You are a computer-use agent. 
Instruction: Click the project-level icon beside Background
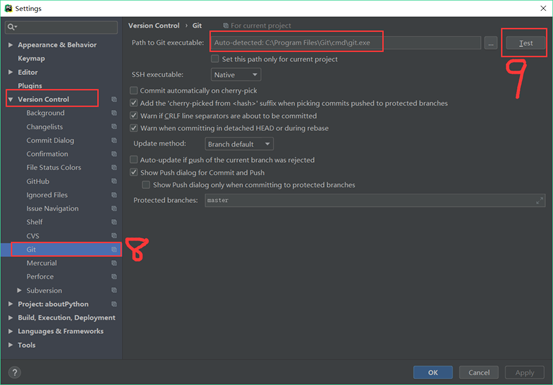tap(114, 113)
